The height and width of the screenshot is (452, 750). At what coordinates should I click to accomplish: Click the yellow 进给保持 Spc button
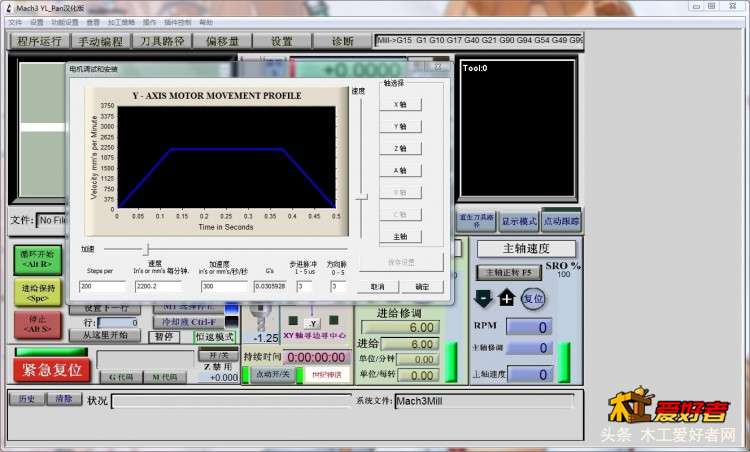[x=38, y=293]
